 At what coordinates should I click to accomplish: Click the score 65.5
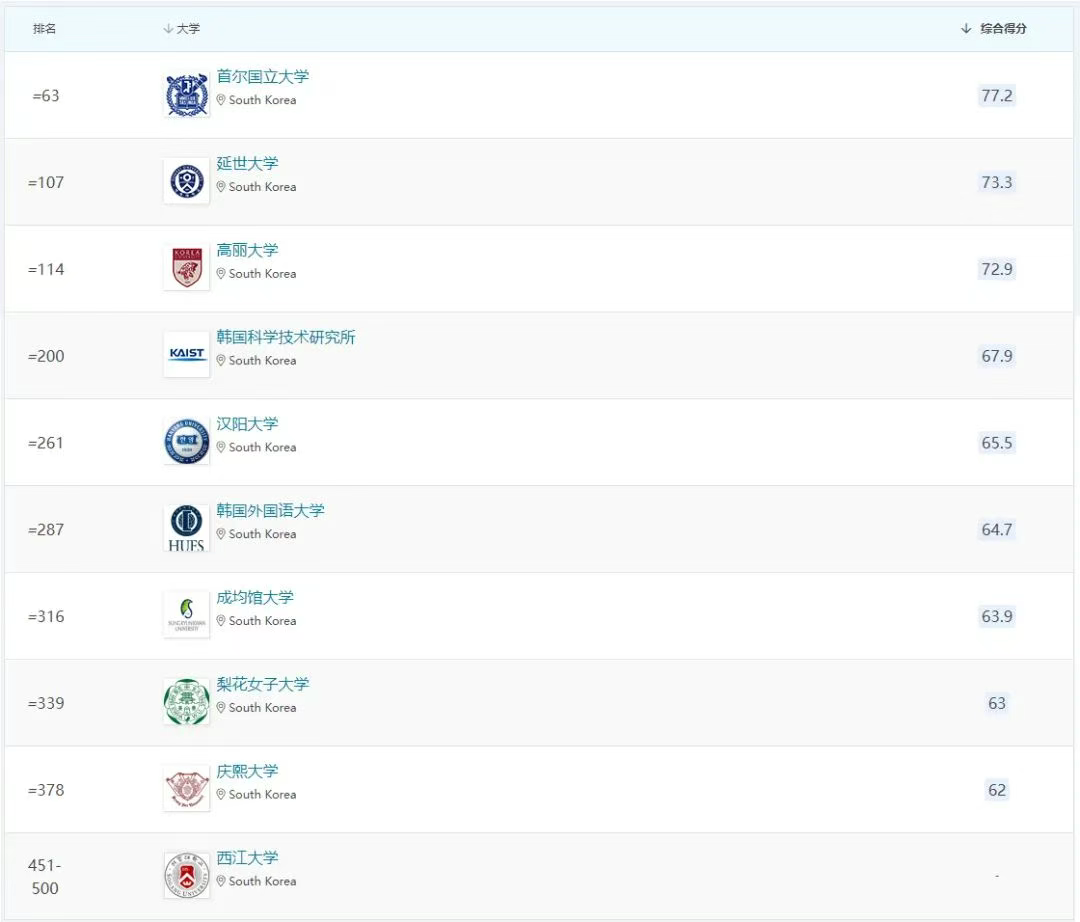[x=997, y=443]
